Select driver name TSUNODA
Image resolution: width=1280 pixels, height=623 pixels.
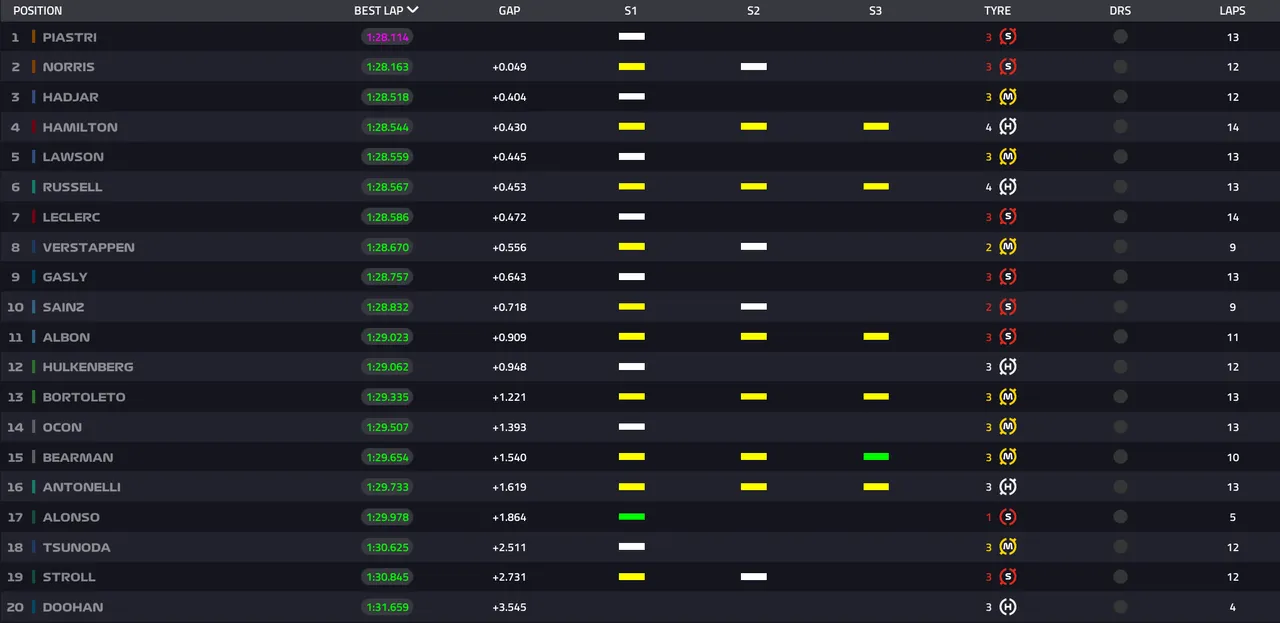coord(77,547)
